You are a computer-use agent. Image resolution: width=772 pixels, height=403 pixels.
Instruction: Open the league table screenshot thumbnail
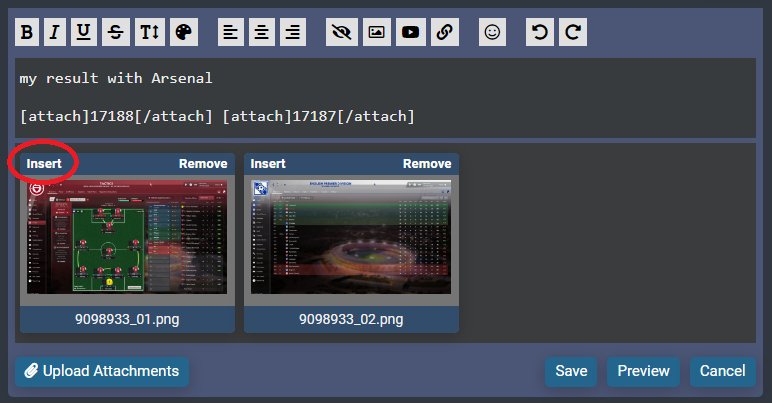pyautogui.click(x=351, y=237)
